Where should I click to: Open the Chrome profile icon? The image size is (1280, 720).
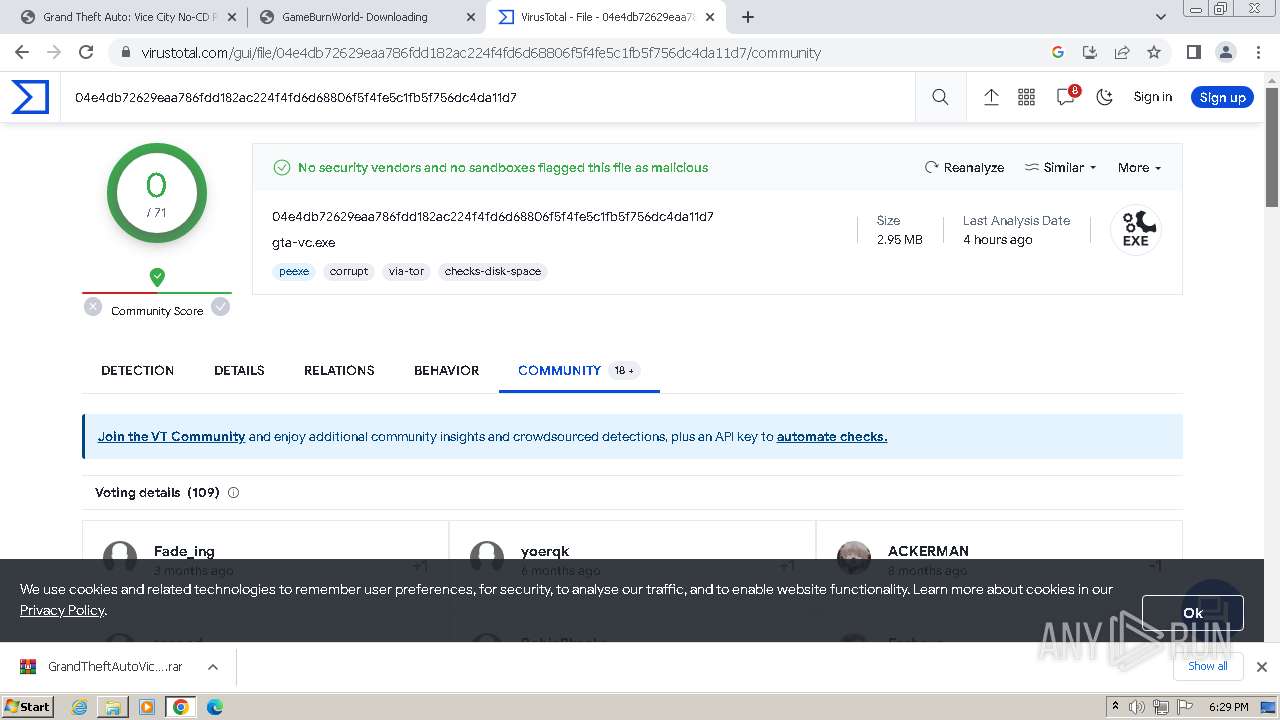(1225, 52)
